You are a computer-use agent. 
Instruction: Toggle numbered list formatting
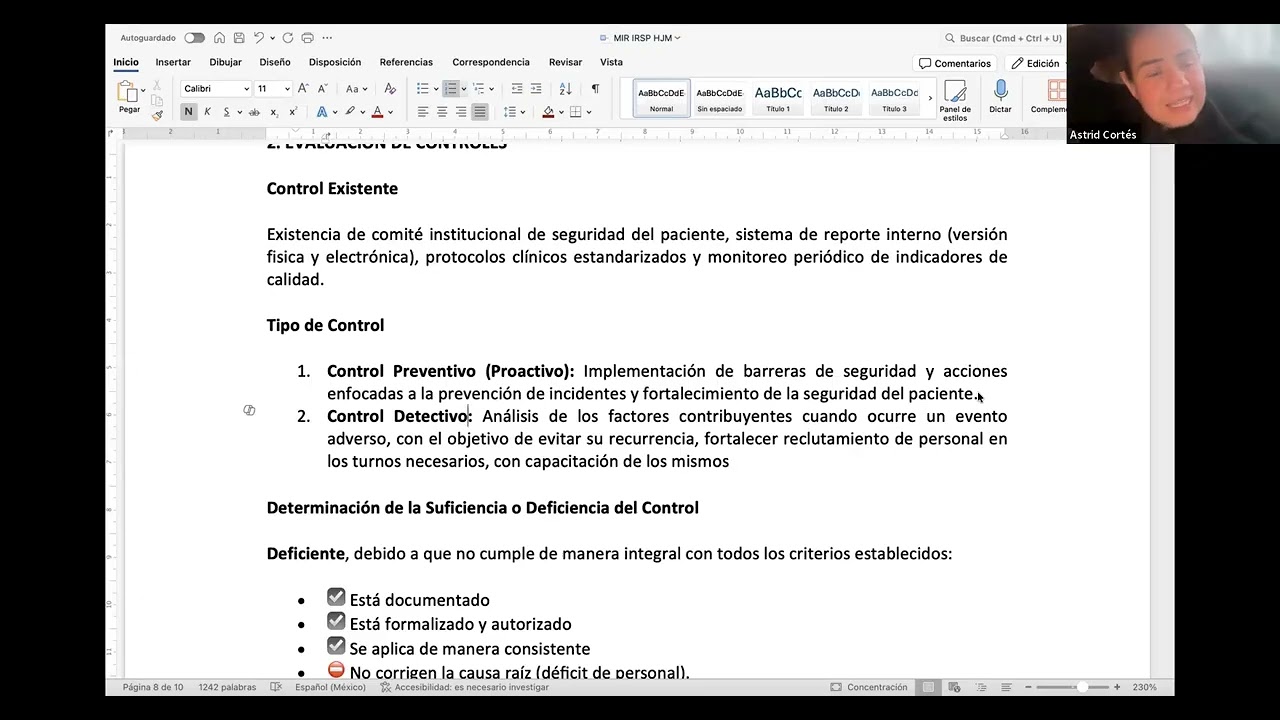pyautogui.click(x=451, y=89)
